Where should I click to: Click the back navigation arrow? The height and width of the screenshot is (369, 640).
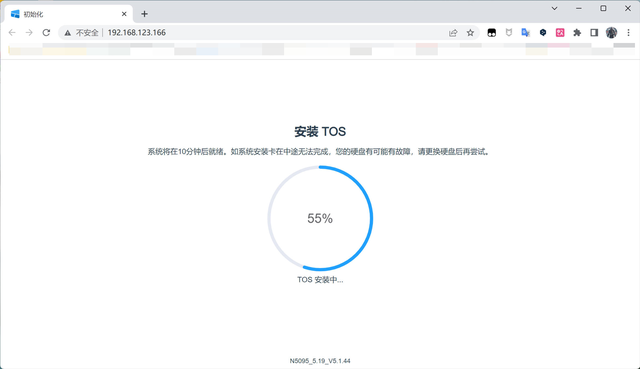pos(12,33)
